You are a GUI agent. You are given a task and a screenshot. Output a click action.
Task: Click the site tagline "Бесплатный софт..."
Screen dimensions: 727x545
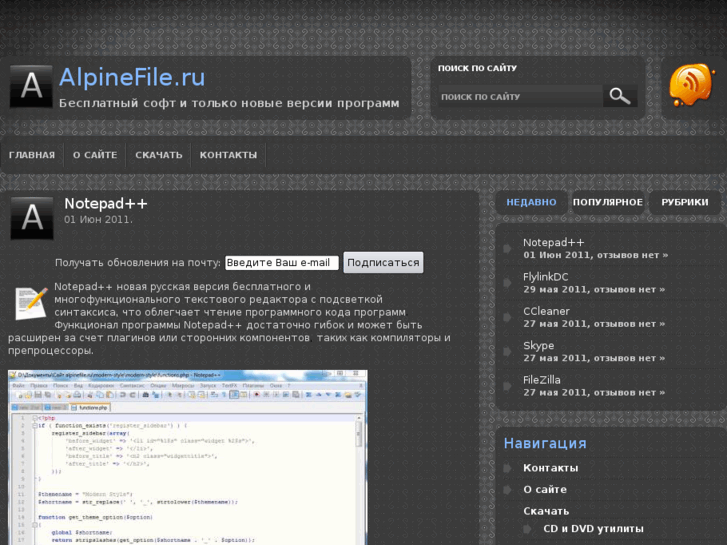pyautogui.click(x=229, y=103)
